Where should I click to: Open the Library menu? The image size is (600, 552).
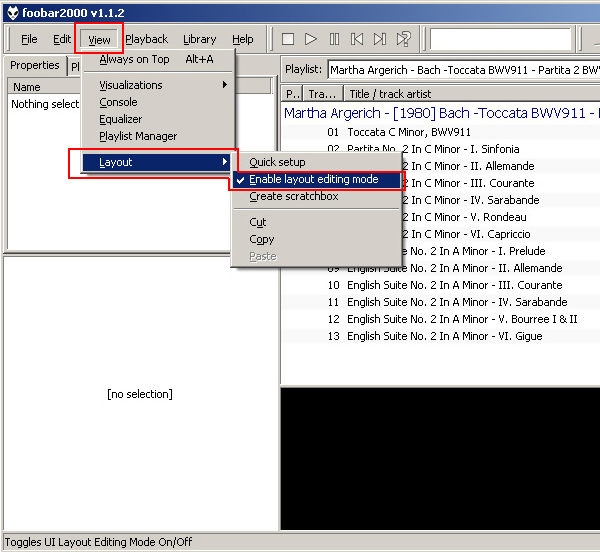[x=199, y=39]
